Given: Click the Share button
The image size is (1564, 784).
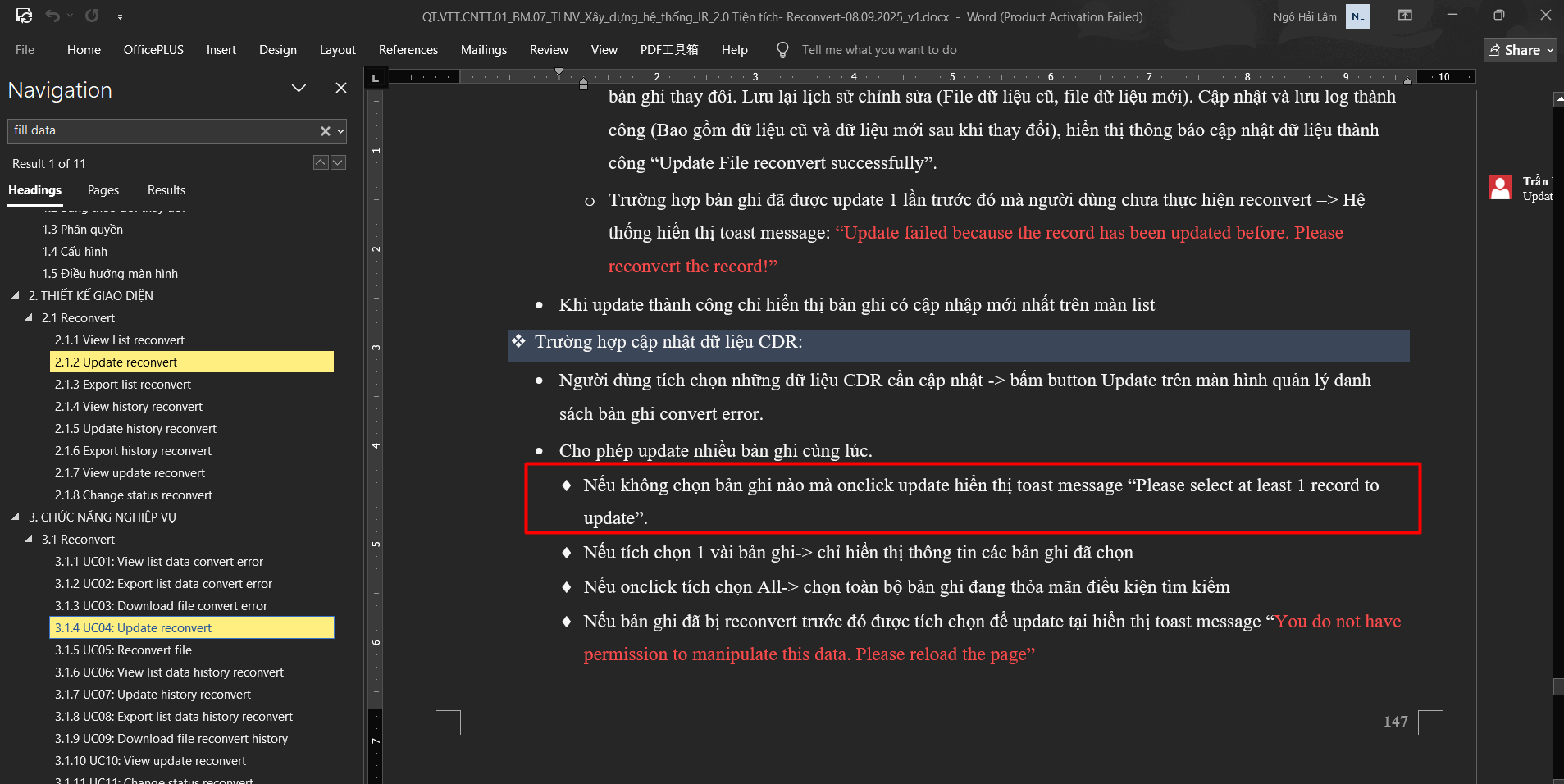Looking at the screenshot, I should click(1520, 50).
